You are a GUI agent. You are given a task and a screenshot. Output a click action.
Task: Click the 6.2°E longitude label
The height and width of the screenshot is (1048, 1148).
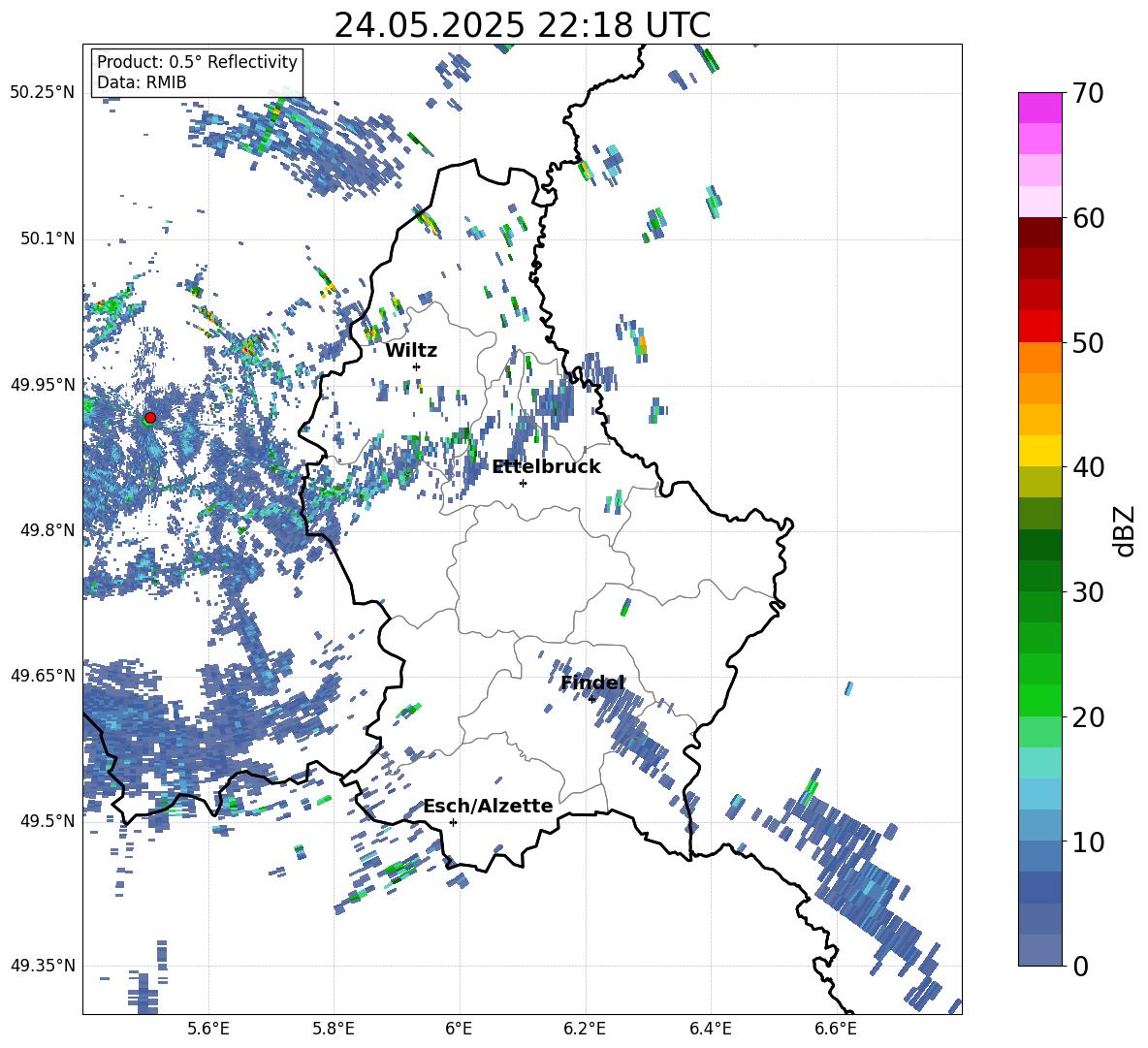tap(585, 1029)
